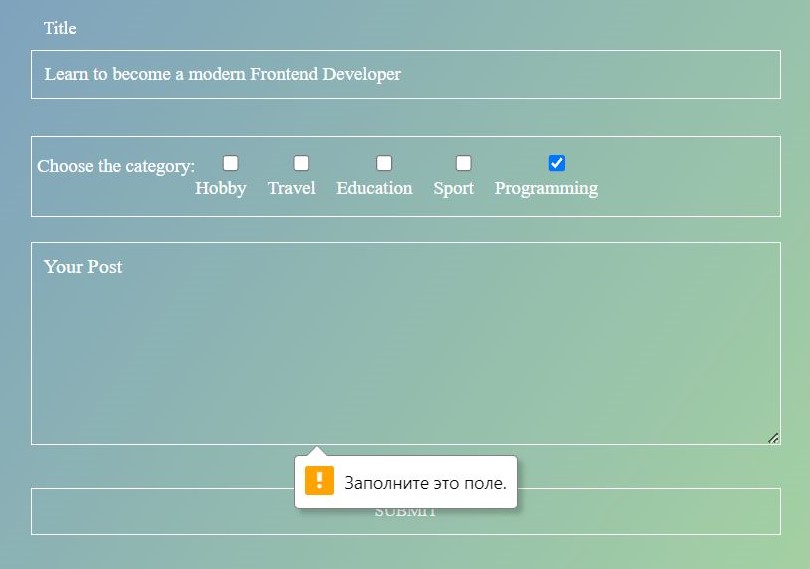Click the Title label above the input
Viewport: 810px width, 569px height.
[60, 28]
